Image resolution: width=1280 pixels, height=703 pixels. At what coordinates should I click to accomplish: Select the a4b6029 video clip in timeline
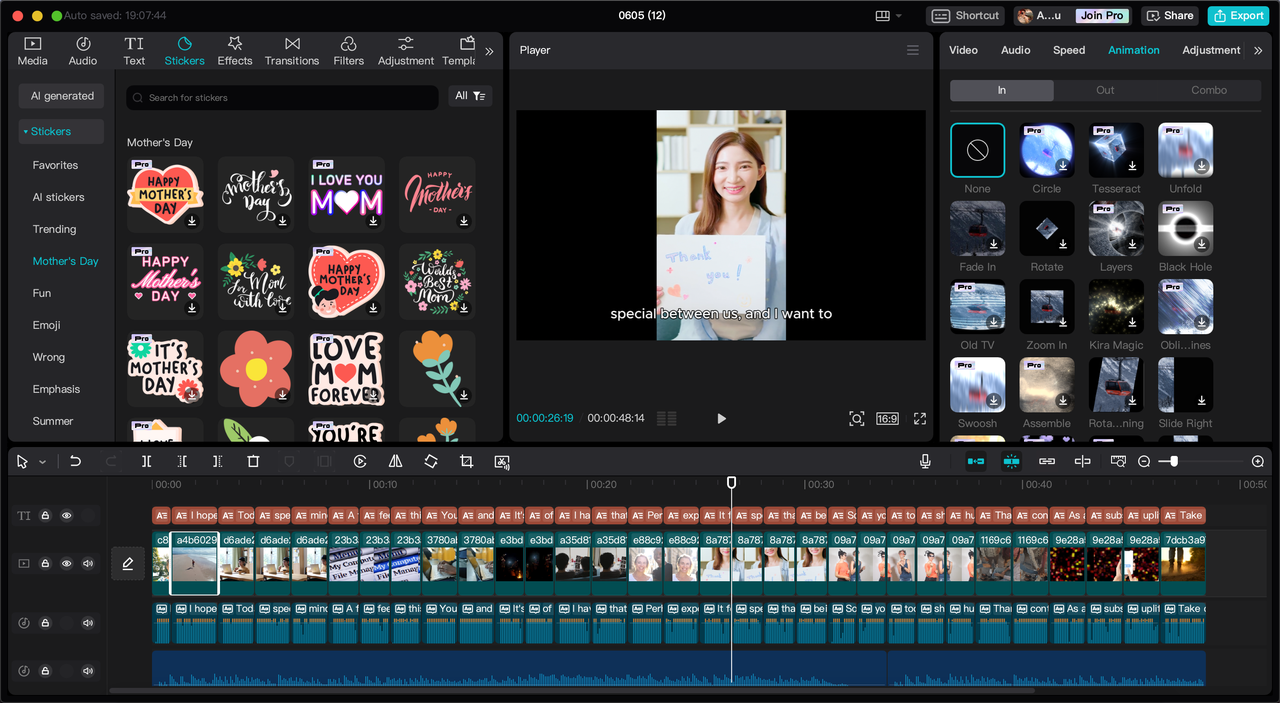[194, 564]
